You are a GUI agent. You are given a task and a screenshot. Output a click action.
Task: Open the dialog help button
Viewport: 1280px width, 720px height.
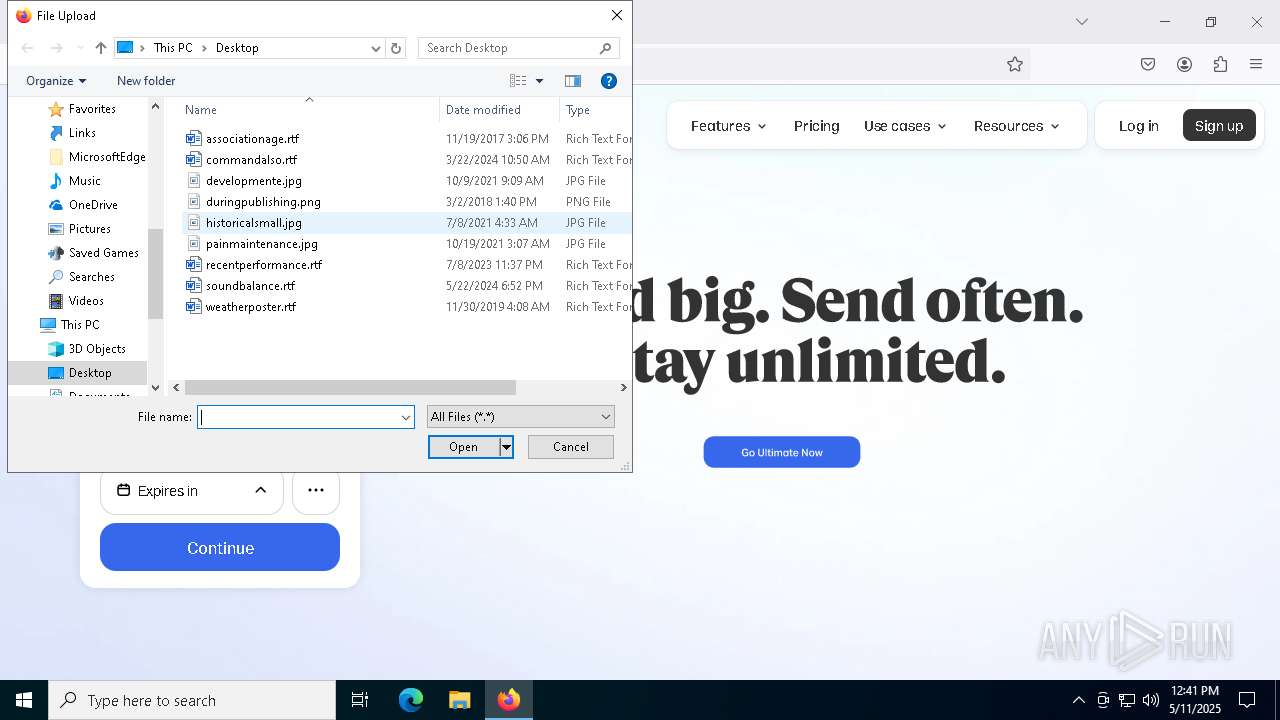pyautogui.click(x=608, y=81)
